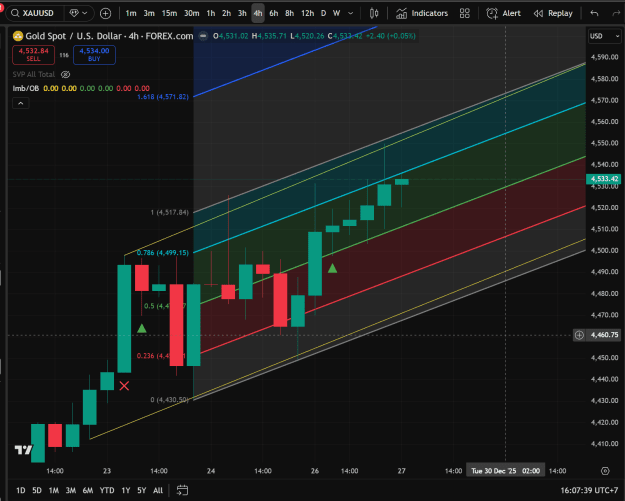625x501 pixels.
Task: Open time axis settings target icon
Action: [605, 471]
